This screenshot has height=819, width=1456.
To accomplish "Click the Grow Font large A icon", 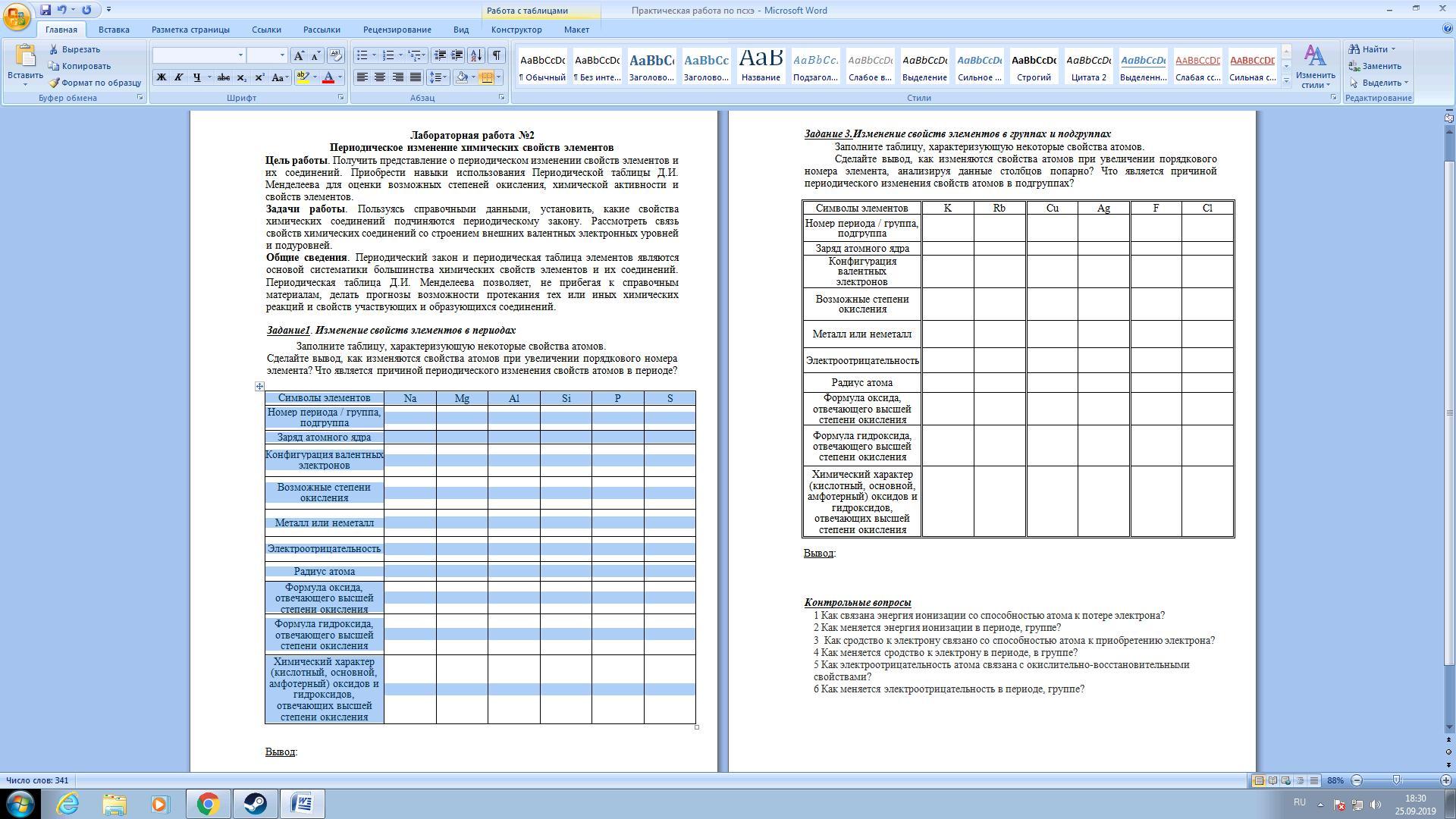I will click(299, 55).
